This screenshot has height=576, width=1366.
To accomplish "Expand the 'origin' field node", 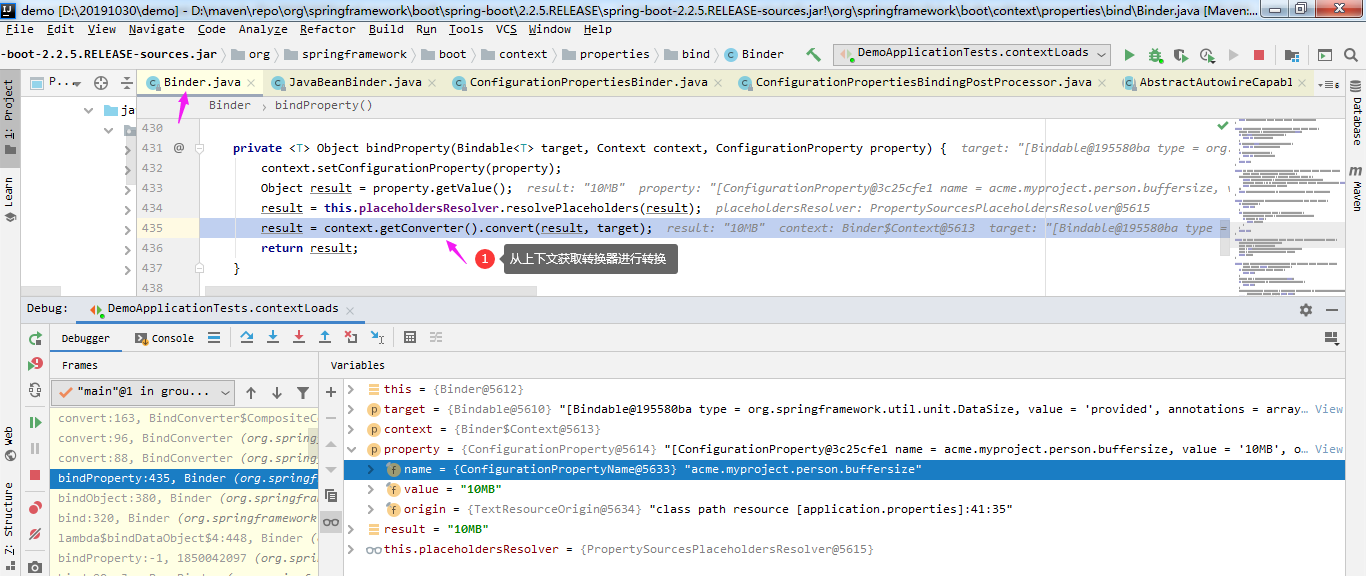I will (x=371, y=509).
